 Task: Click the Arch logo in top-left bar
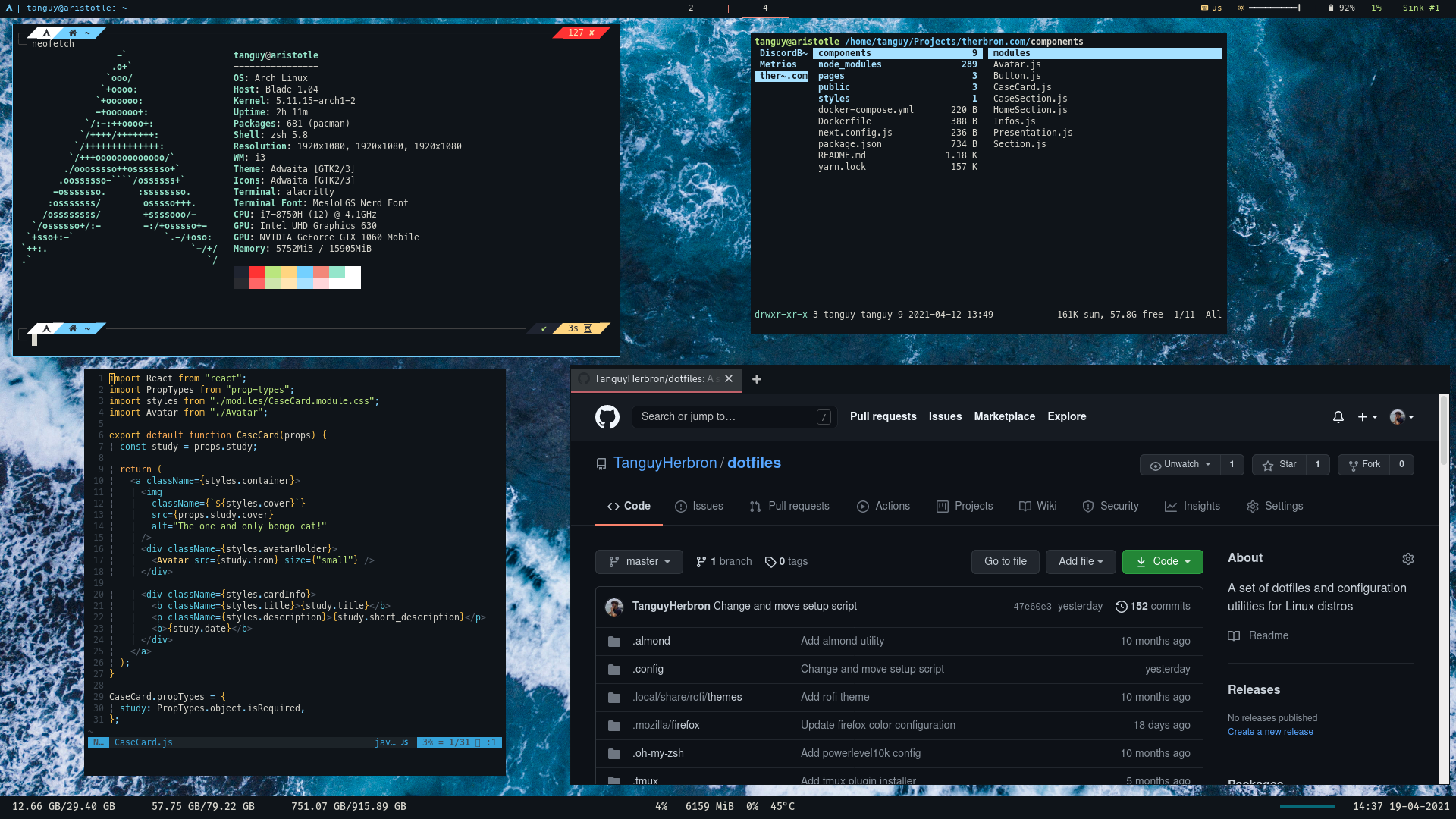(x=9, y=8)
